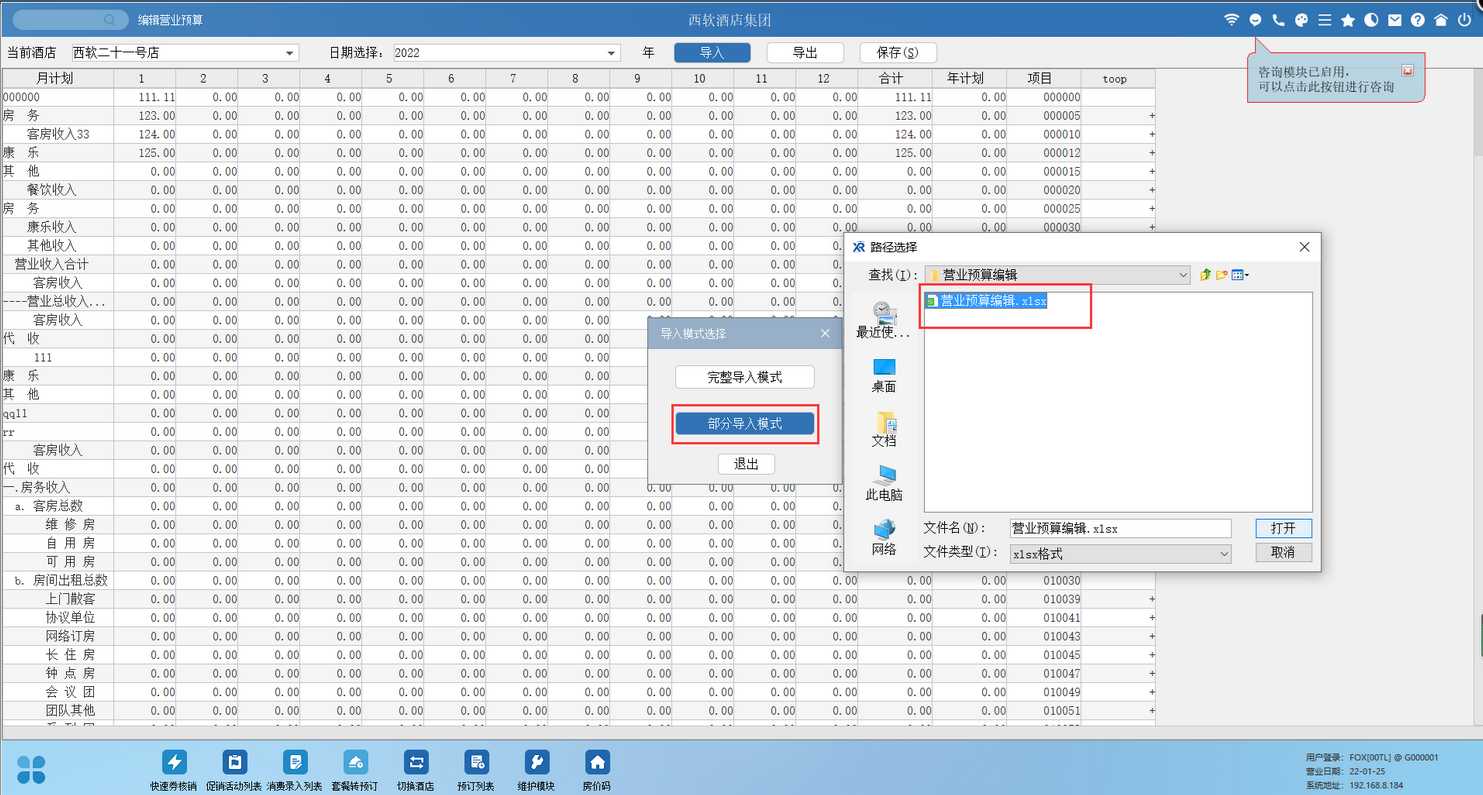The width and height of the screenshot is (1483, 795).
Task: Select the 客房收入33 row label
Action: (58, 134)
